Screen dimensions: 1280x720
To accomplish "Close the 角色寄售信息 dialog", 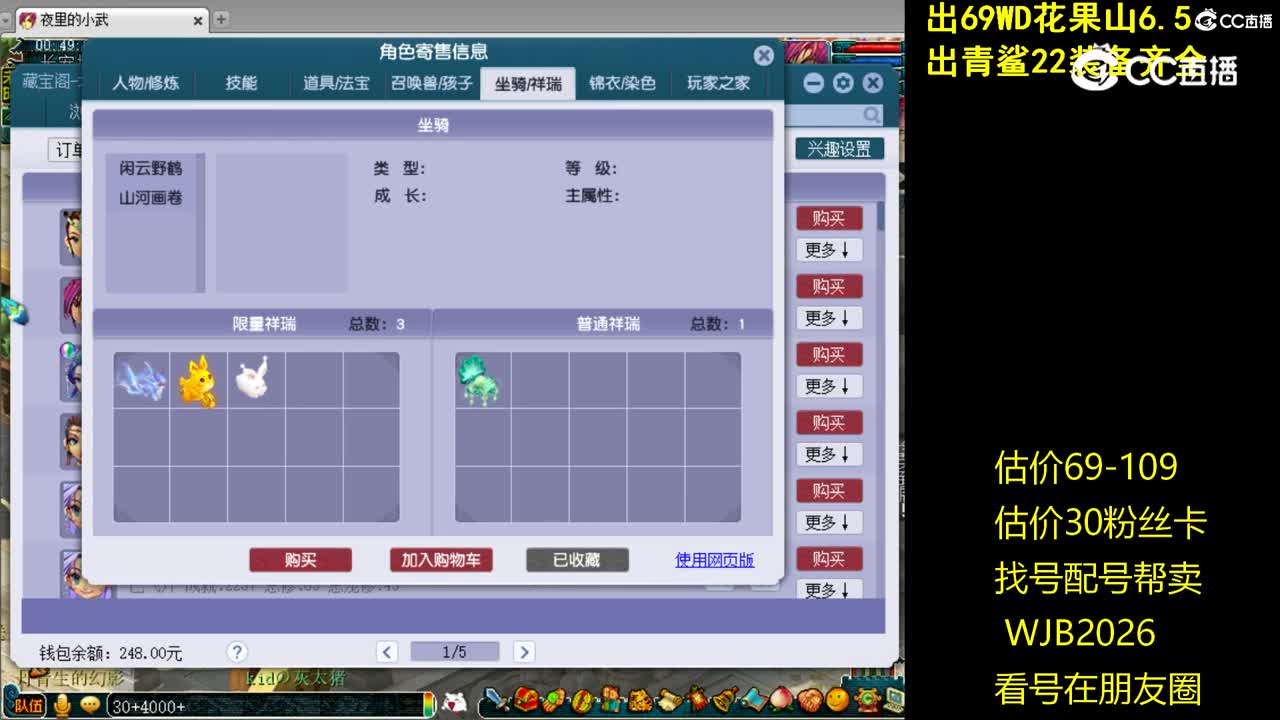I will pos(764,56).
